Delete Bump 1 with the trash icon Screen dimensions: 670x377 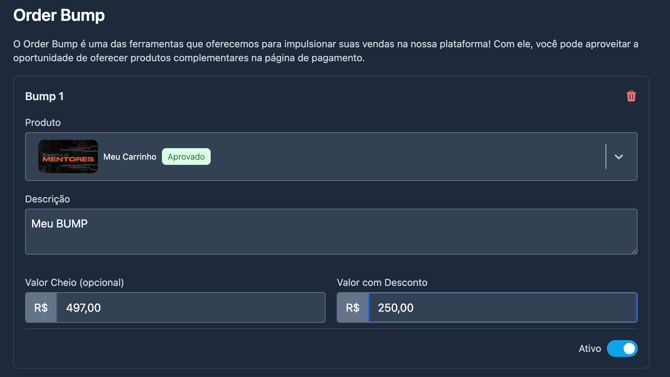click(x=631, y=96)
